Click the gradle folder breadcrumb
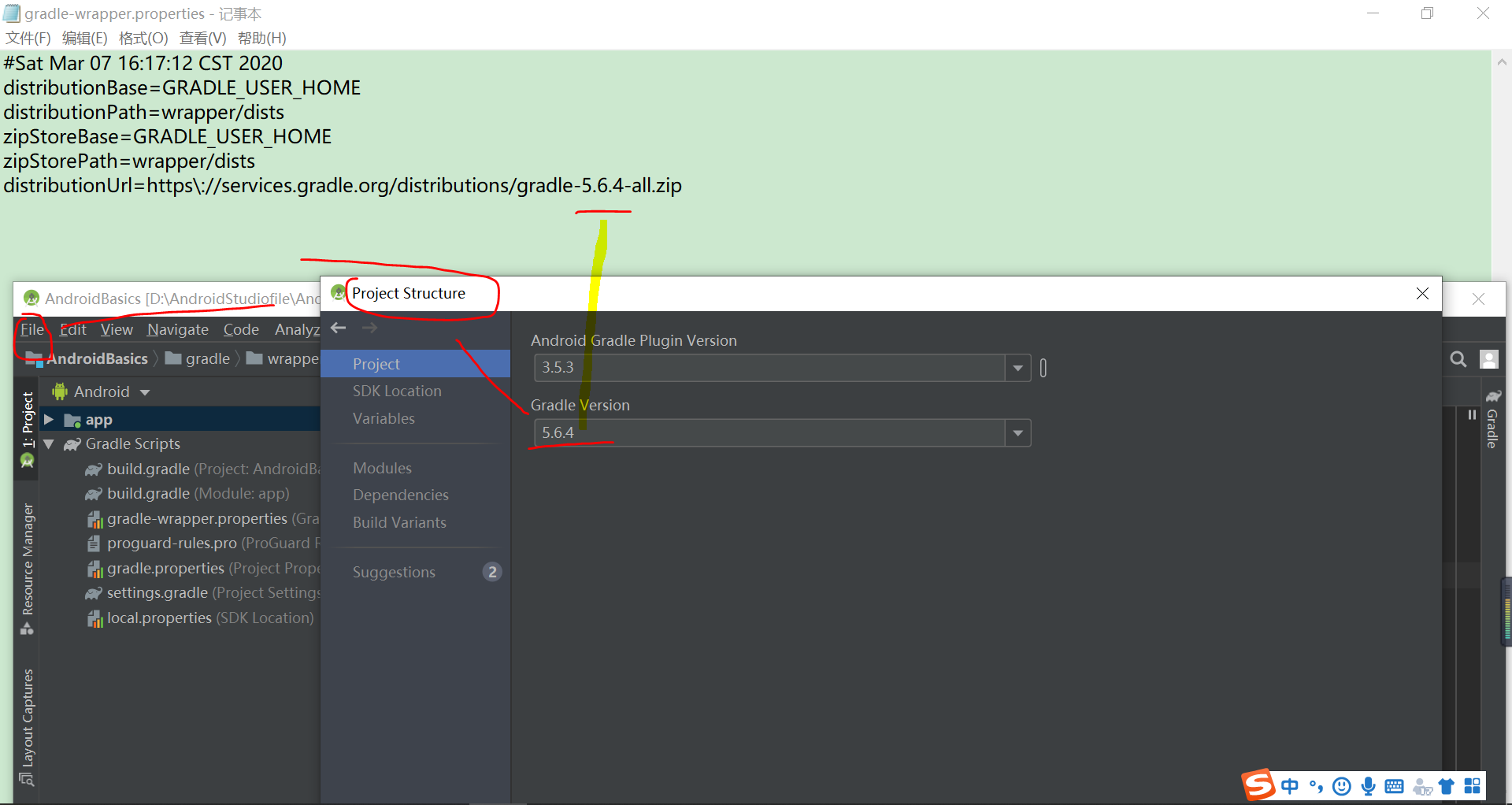Screen dimensions: 1512x805 [198, 358]
